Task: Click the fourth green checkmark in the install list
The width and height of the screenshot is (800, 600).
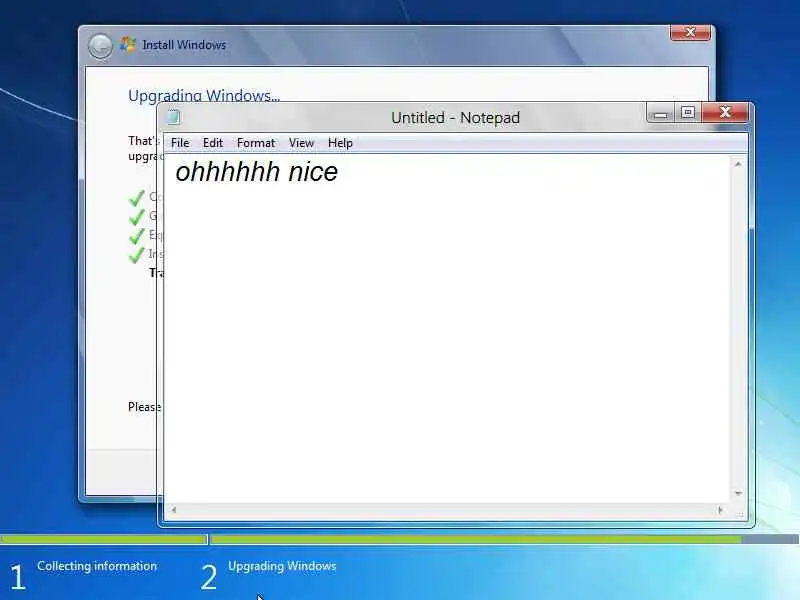Action: [136, 255]
